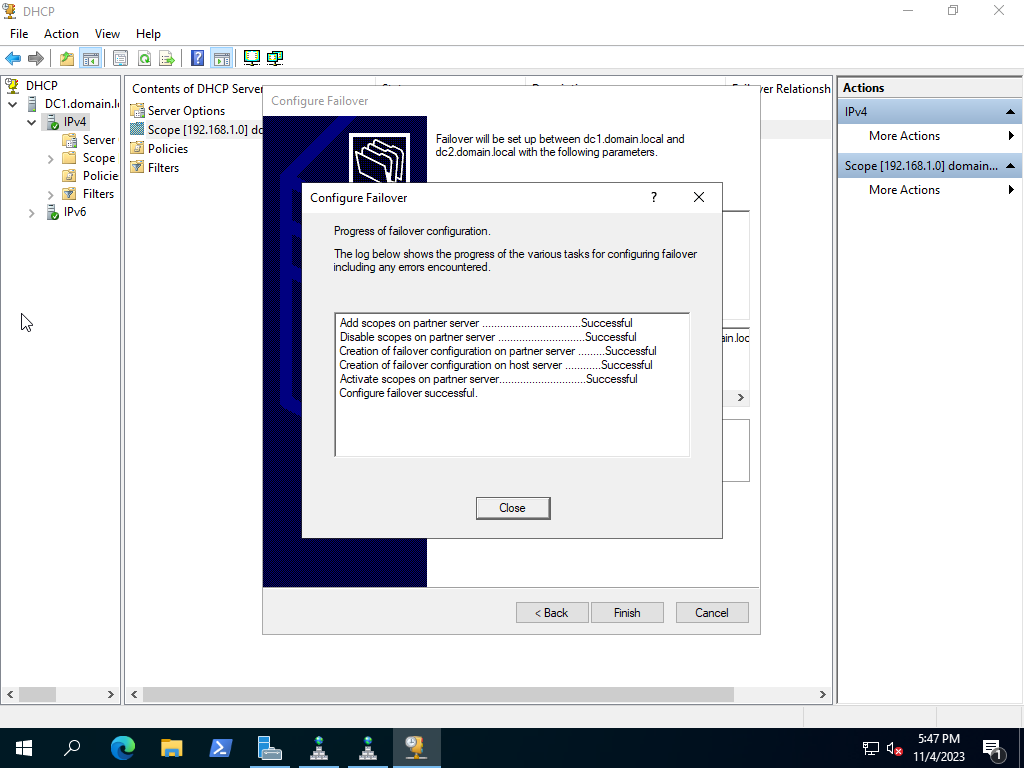Open the Action menu

click(x=61, y=33)
